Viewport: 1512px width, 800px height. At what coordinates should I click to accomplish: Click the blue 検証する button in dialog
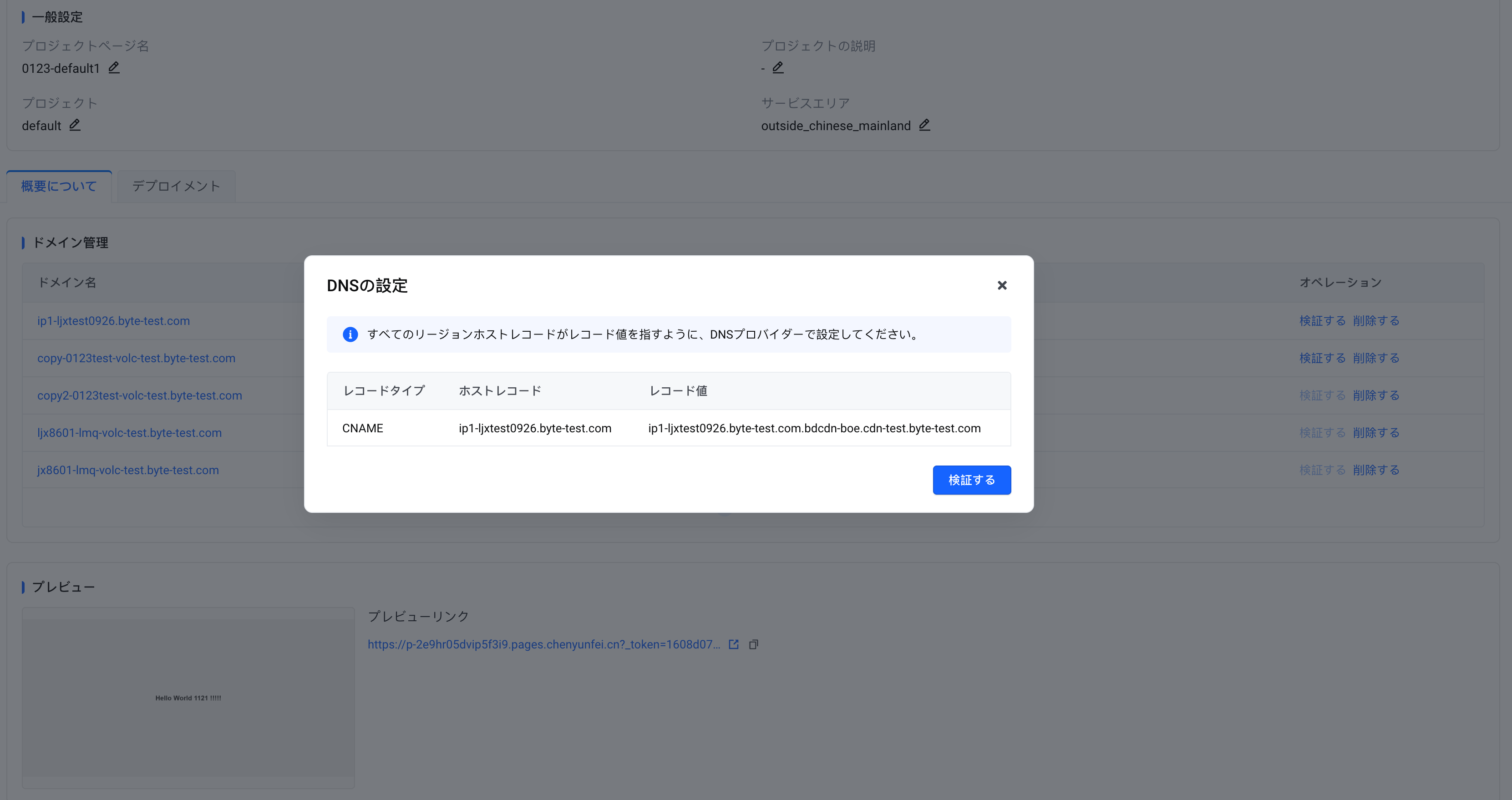pyautogui.click(x=971, y=480)
